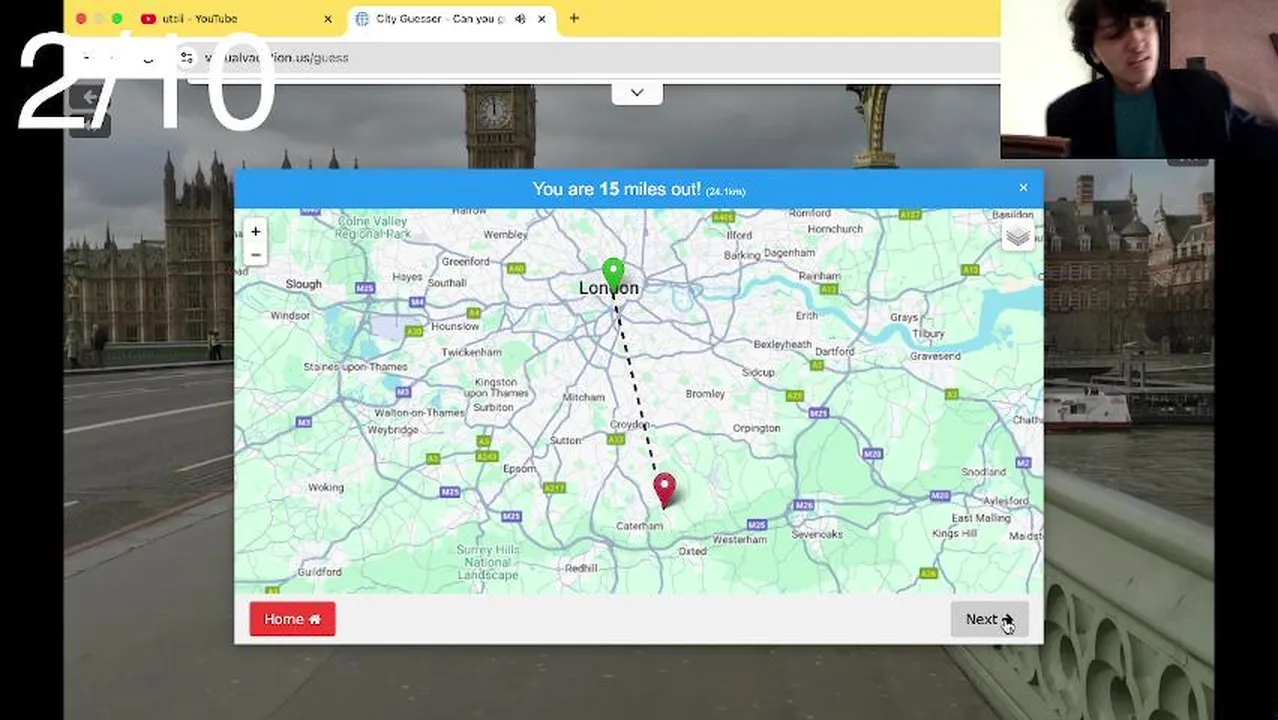The width and height of the screenshot is (1278, 720).
Task: Click the Romford label on the map
Action: pyautogui.click(x=810, y=213)
